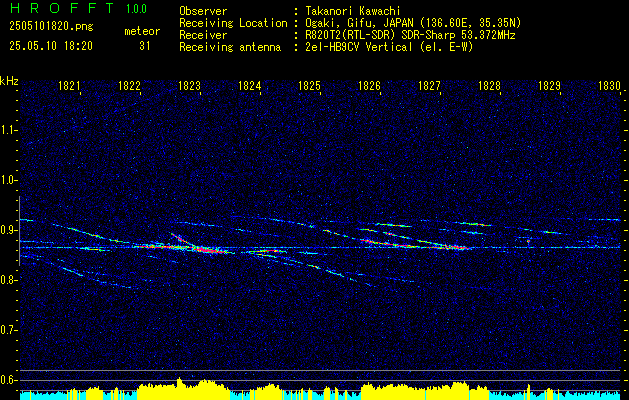Click the 1821 time marker
629x400 pixels.
(69, 85)
